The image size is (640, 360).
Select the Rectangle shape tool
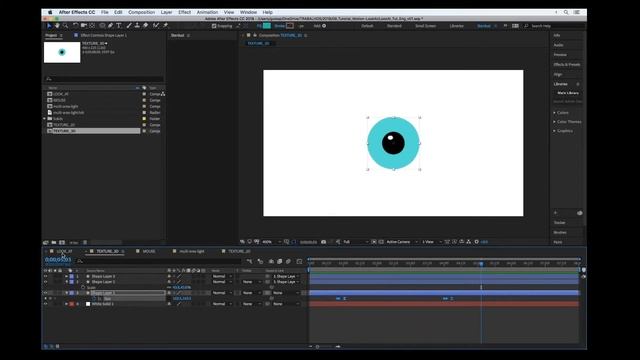click(102, 26)
